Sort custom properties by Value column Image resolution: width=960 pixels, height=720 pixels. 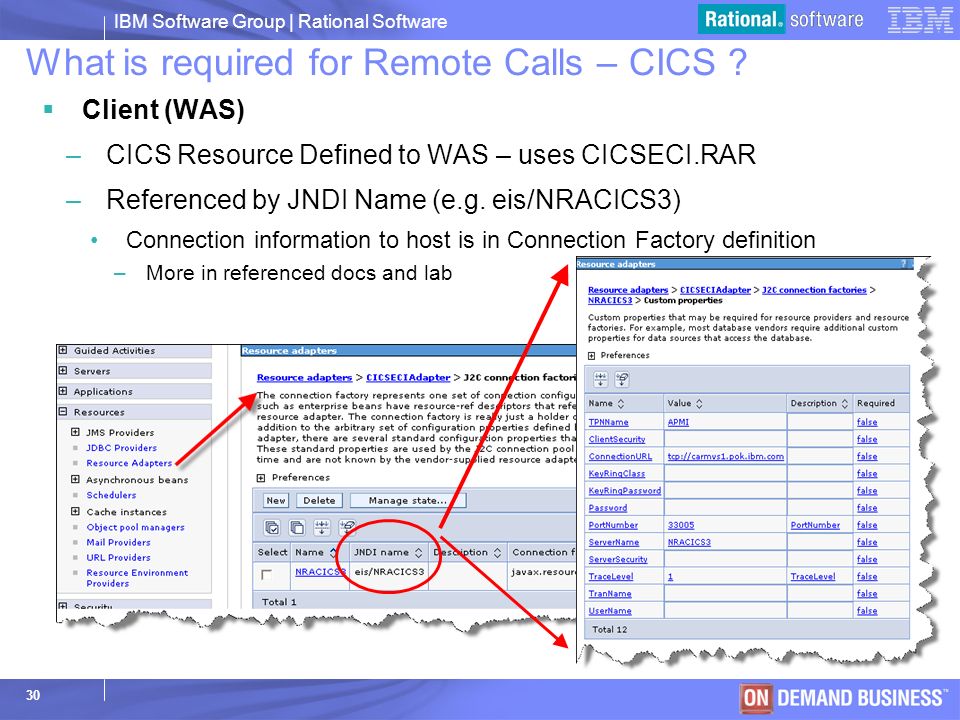[699, 403]
